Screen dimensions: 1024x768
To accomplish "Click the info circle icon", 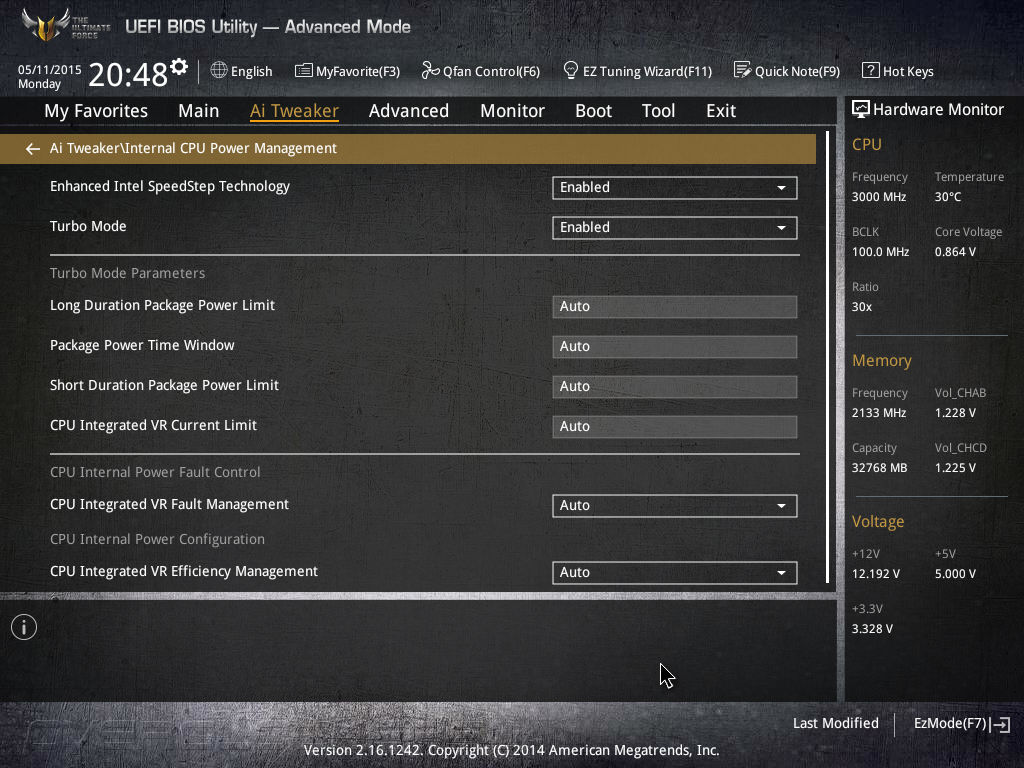I will [24, 627].
